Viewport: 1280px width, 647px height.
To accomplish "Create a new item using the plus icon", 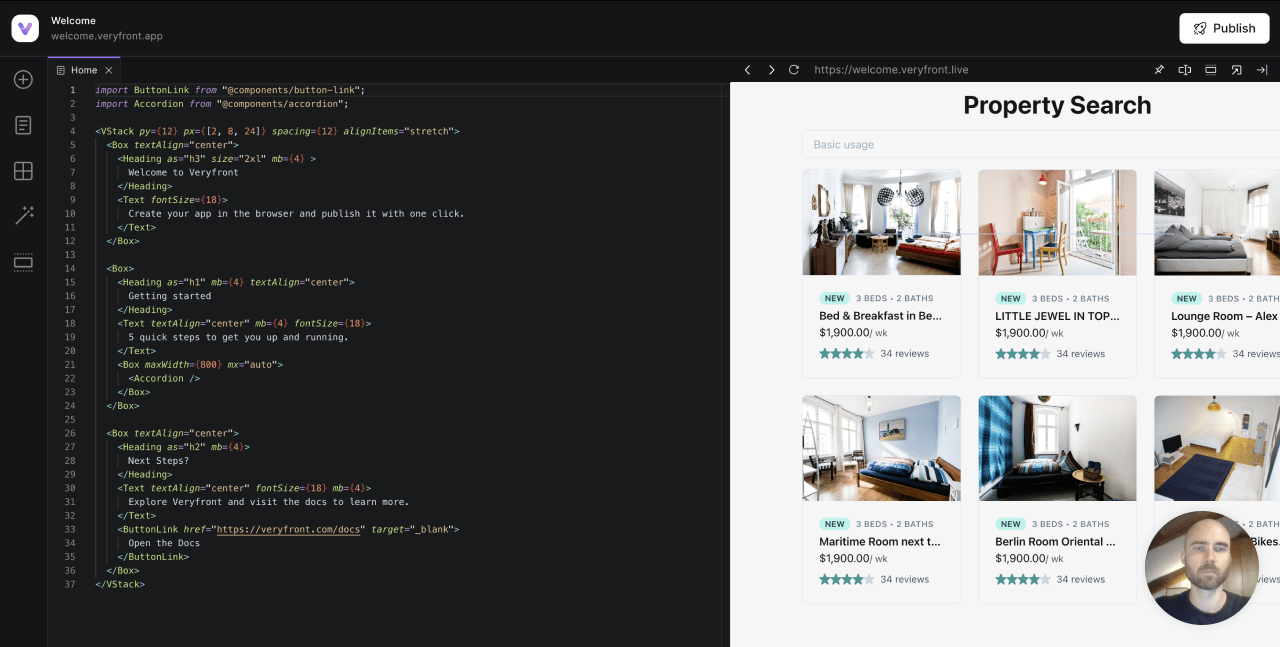I will click(x=23, y=79).
